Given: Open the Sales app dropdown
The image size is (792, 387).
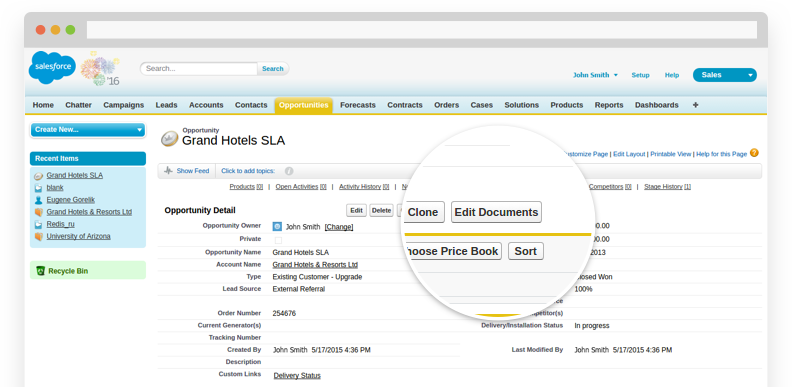Looking at the screenshot, I should coord(725,75).
